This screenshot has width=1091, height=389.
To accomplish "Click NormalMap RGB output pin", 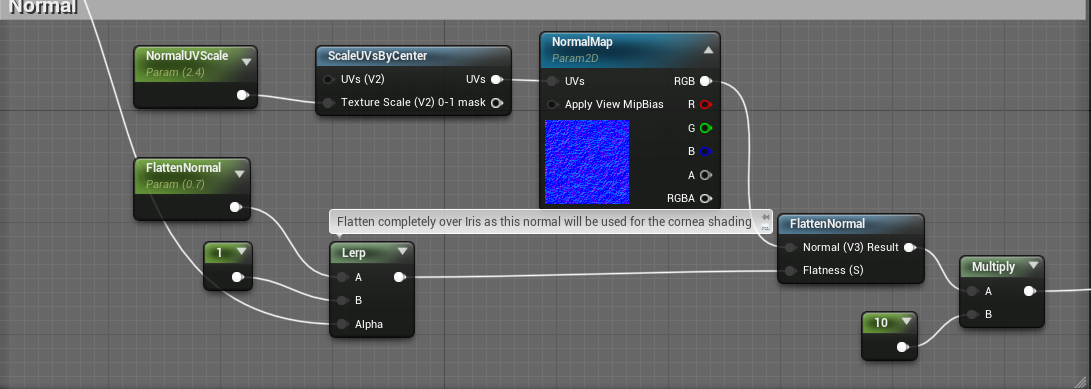I will (x=705, y=81).
